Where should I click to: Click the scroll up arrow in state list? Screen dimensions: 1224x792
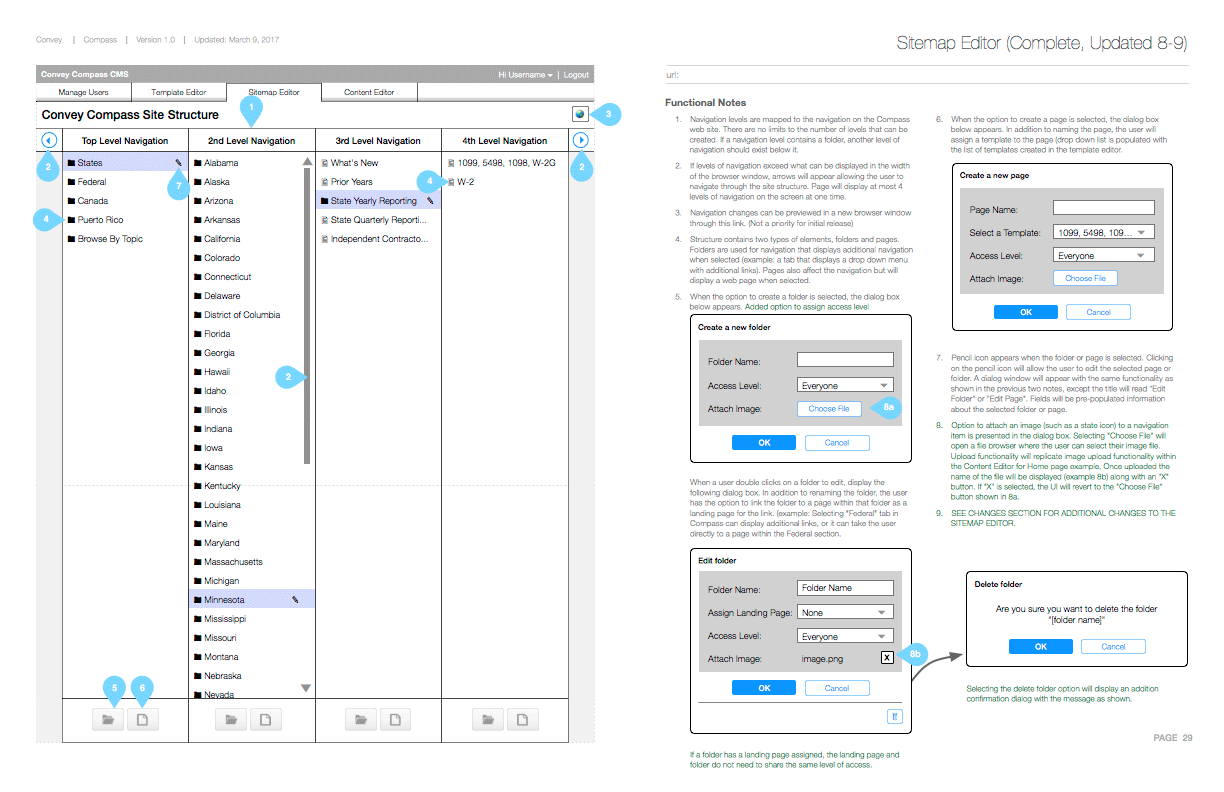click(307, 161)
